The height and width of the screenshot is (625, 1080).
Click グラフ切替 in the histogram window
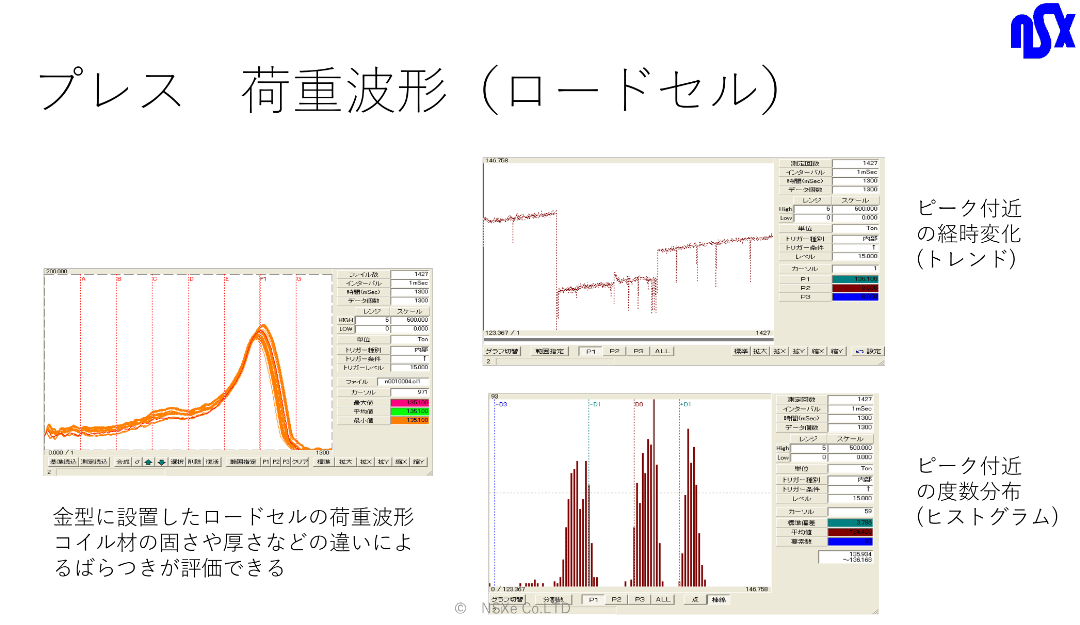pyautogui.click(x=508, y=600)
